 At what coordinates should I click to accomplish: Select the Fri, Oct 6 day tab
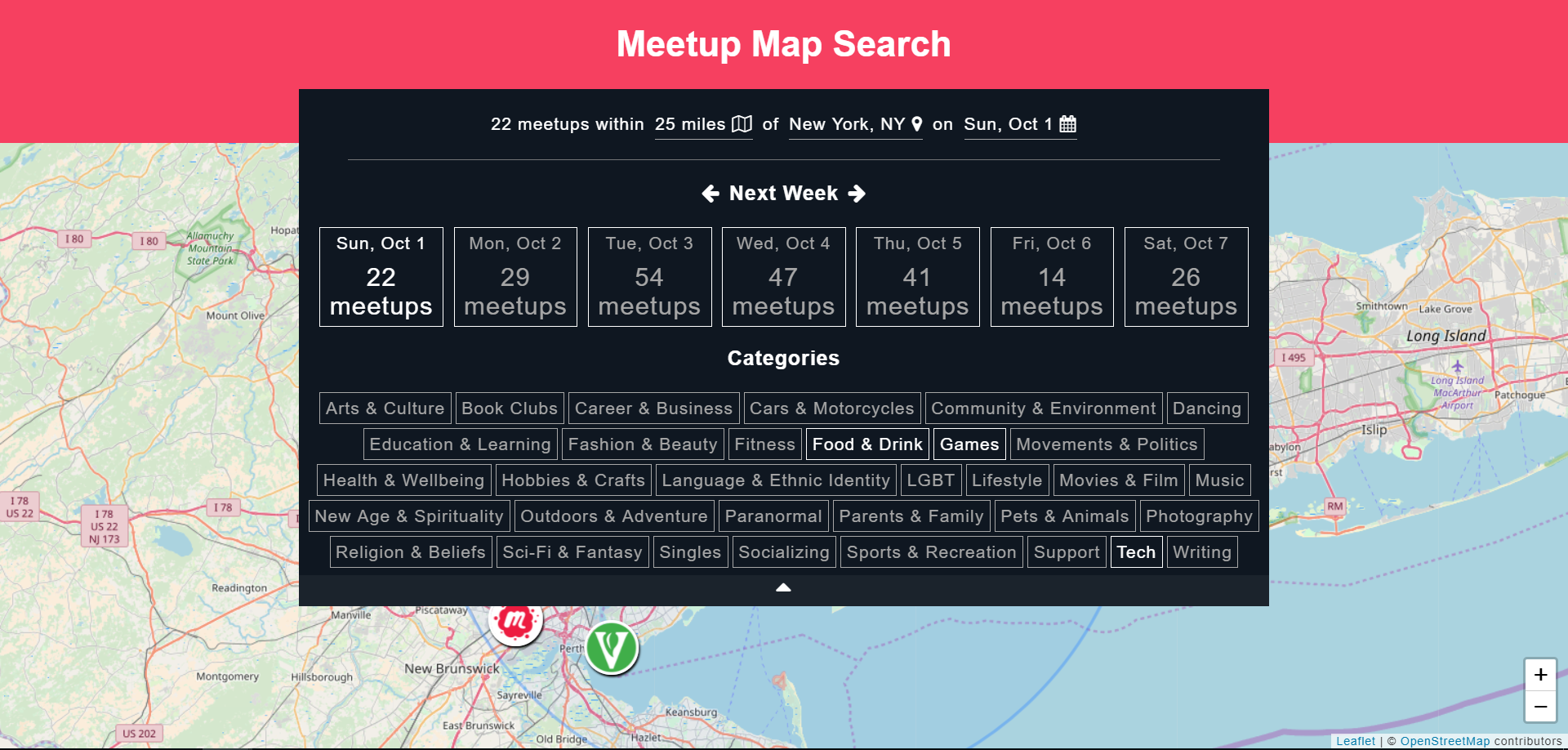pos(1052,277)
